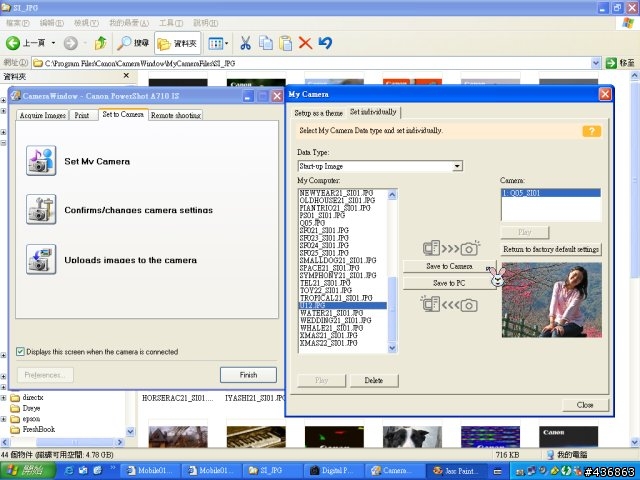Screen dimensions: 640x480
Task: Click the Start button
Action: point(28,471)
